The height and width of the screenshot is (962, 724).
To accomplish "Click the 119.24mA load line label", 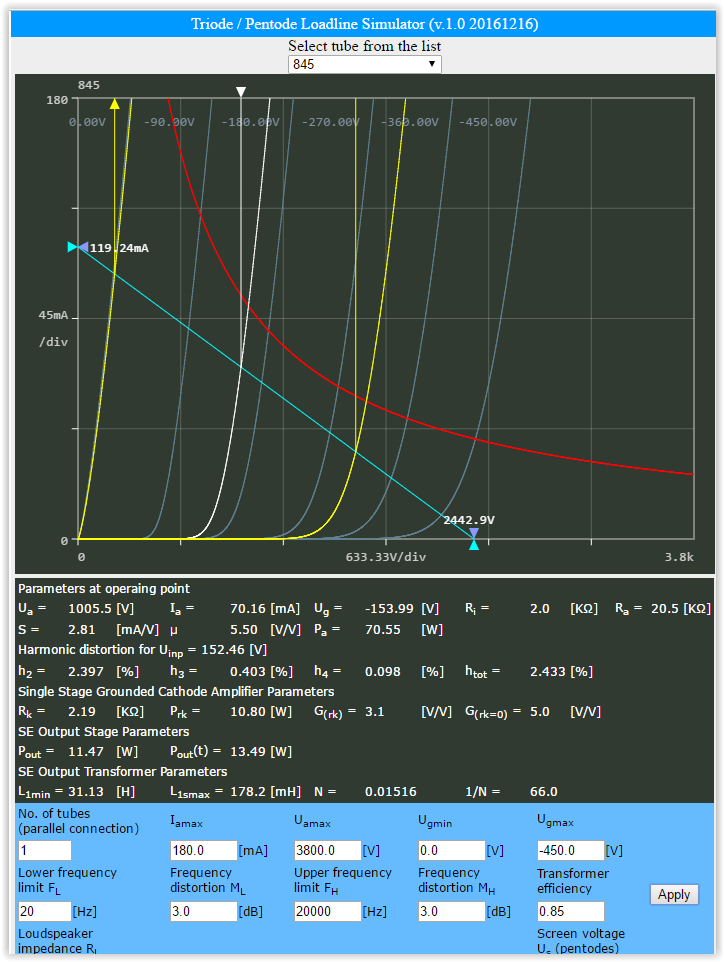I will tap(119, 248).
